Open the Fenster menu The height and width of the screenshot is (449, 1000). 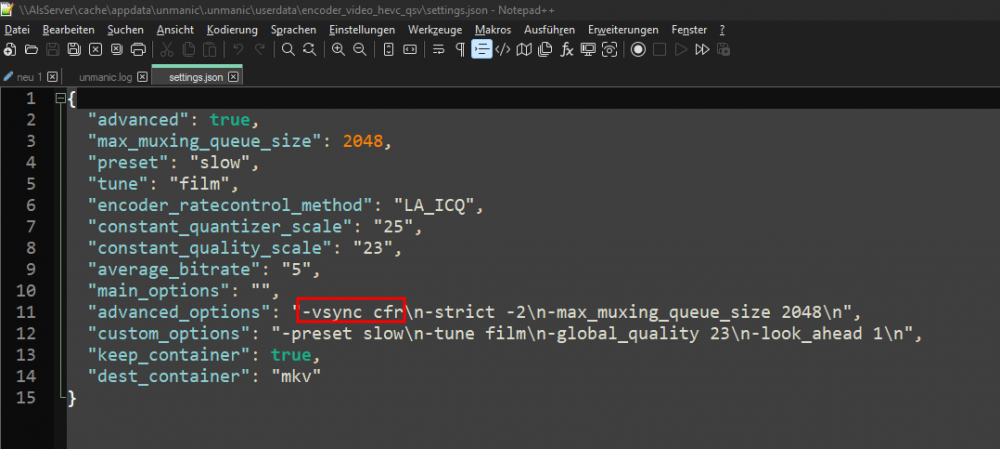coord(689,30)
